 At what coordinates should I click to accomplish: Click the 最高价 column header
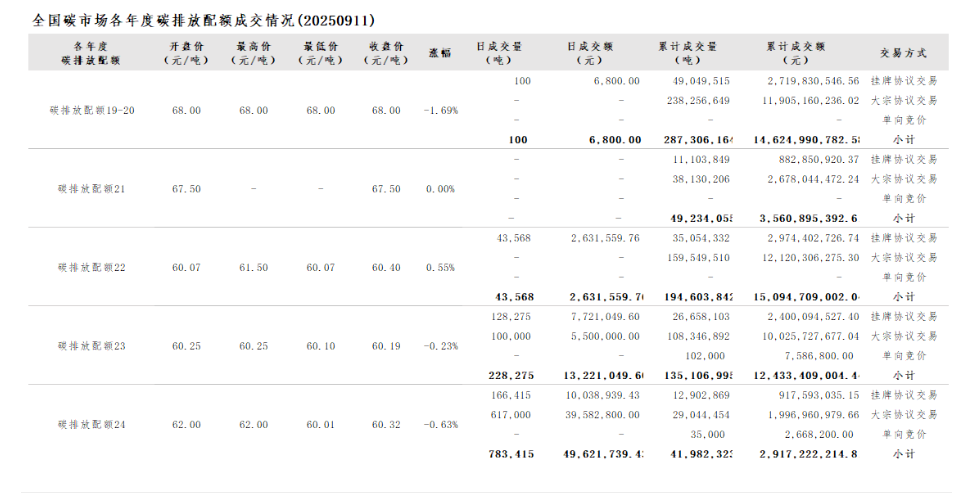pyautogui.click(x=253, y=53)
